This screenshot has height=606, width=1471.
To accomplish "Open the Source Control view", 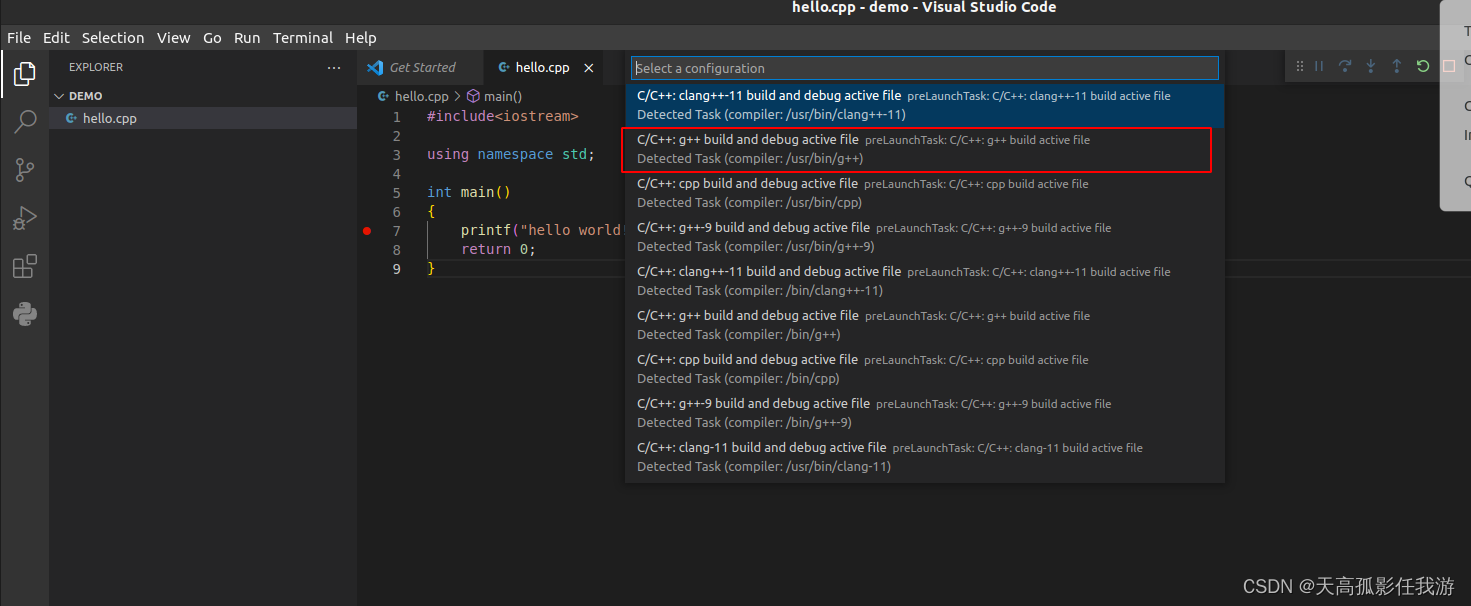I will [x=24, y=170].
